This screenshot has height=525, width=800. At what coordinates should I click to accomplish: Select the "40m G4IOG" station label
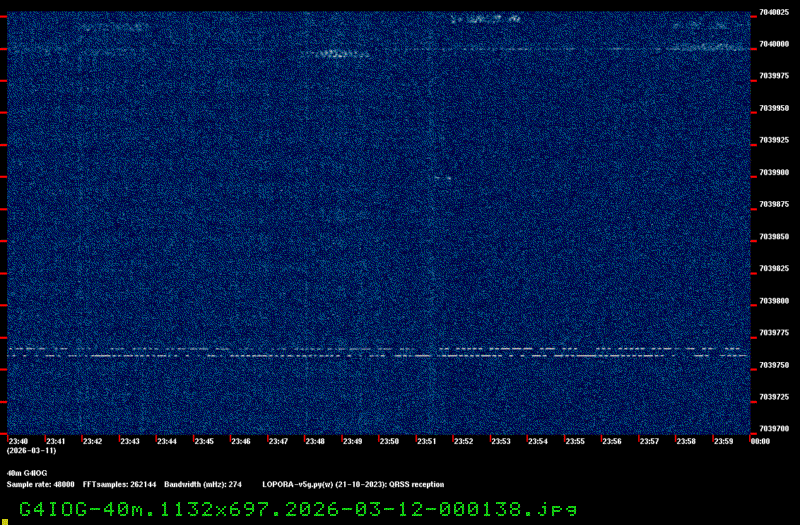(x=27, y=473)
